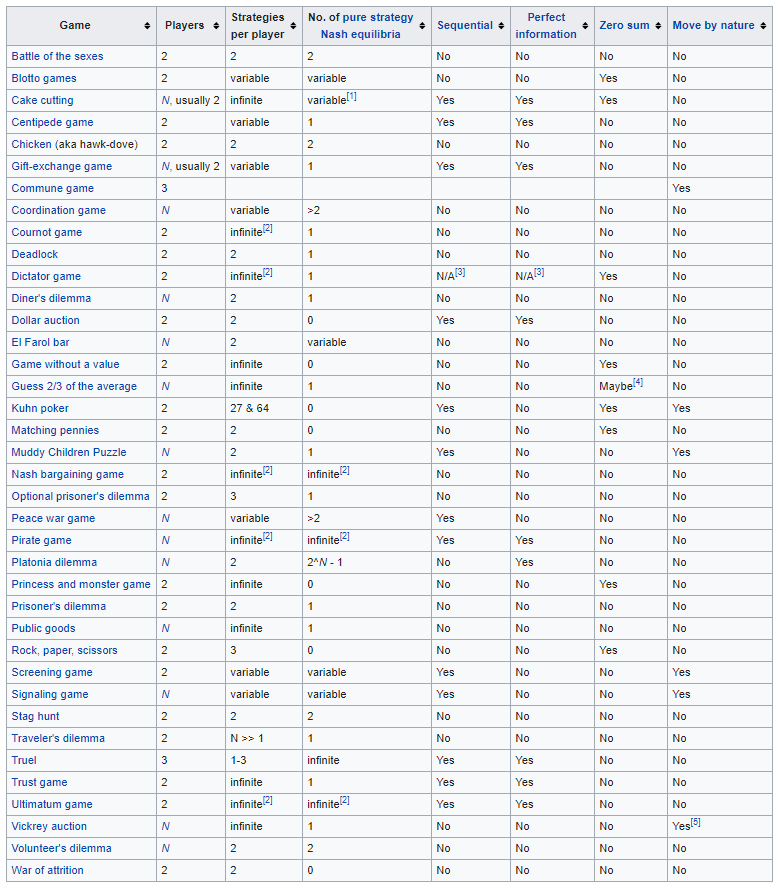The width and height of the screenshot is (781, 889).
Task: Open Battle of the sexes article
Action: click(x=57, y=56)
